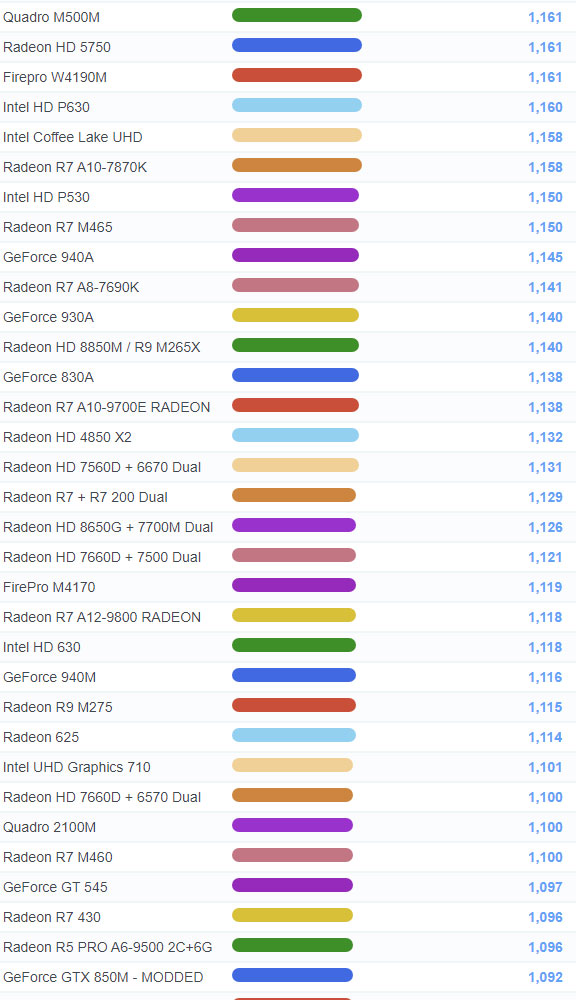The height and width of the screenshot is (1000, 576).
Task: Click score 1,092 for GeForce GTX 850M
Action: (545, 976)
